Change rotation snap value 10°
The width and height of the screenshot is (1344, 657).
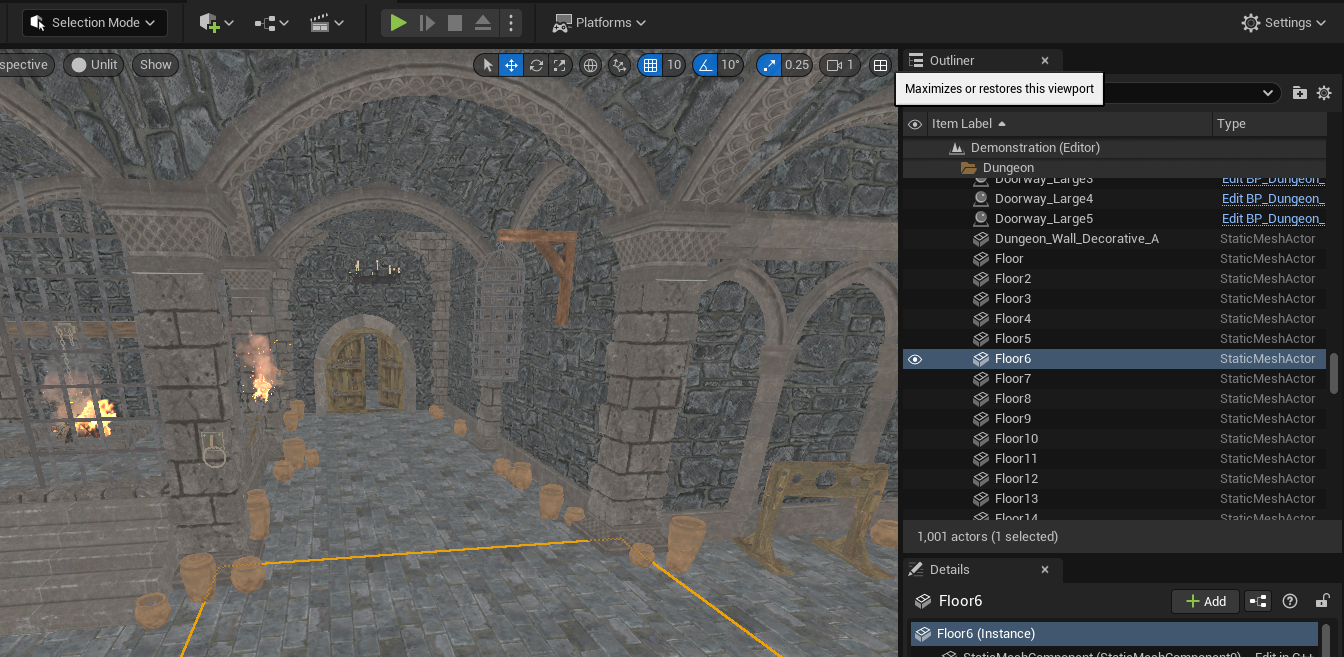click(x=730, y=65)
